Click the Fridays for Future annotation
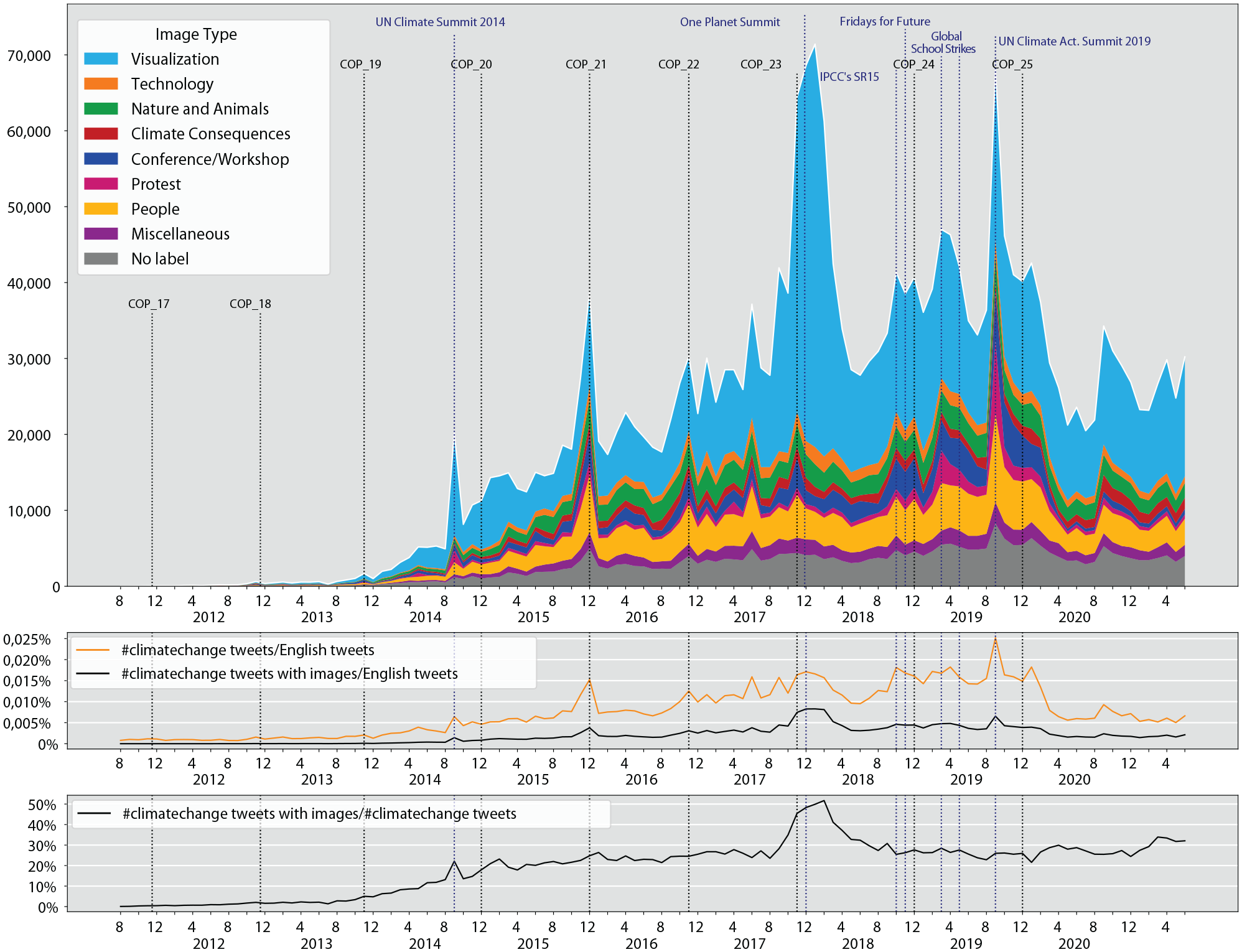The width and height of the screenshot is (1242, 952). click(x=885, y=21)
